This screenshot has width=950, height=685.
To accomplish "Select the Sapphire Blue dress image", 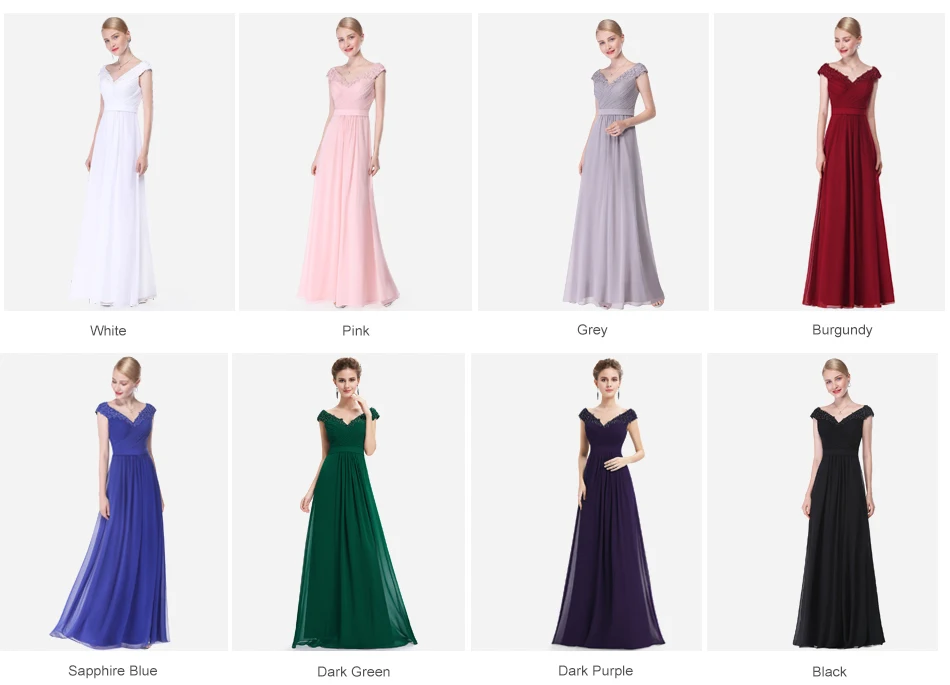I will tap(114, 502).
